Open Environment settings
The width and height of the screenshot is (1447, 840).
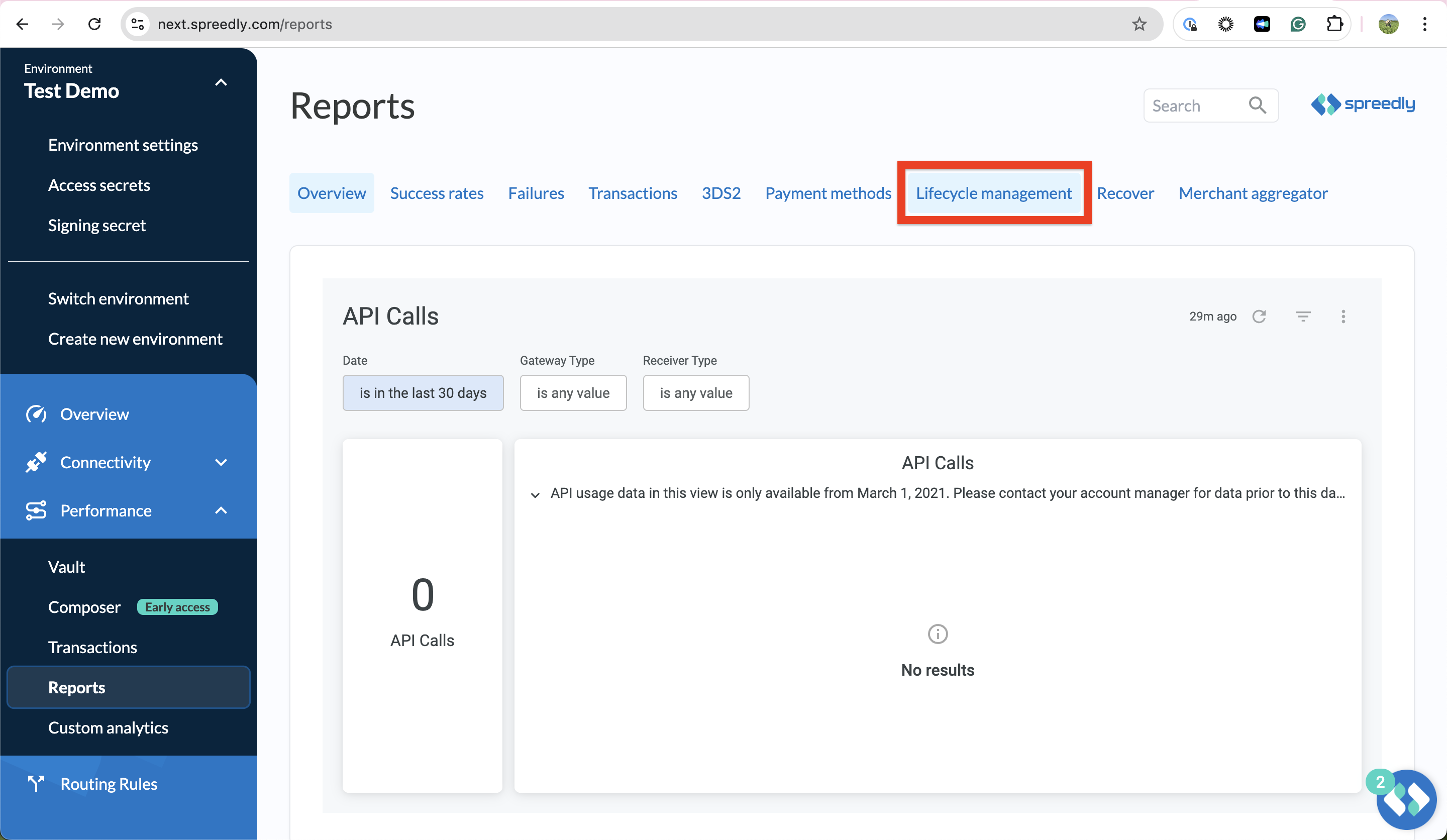pyautogui.click(x=123, y=145)
